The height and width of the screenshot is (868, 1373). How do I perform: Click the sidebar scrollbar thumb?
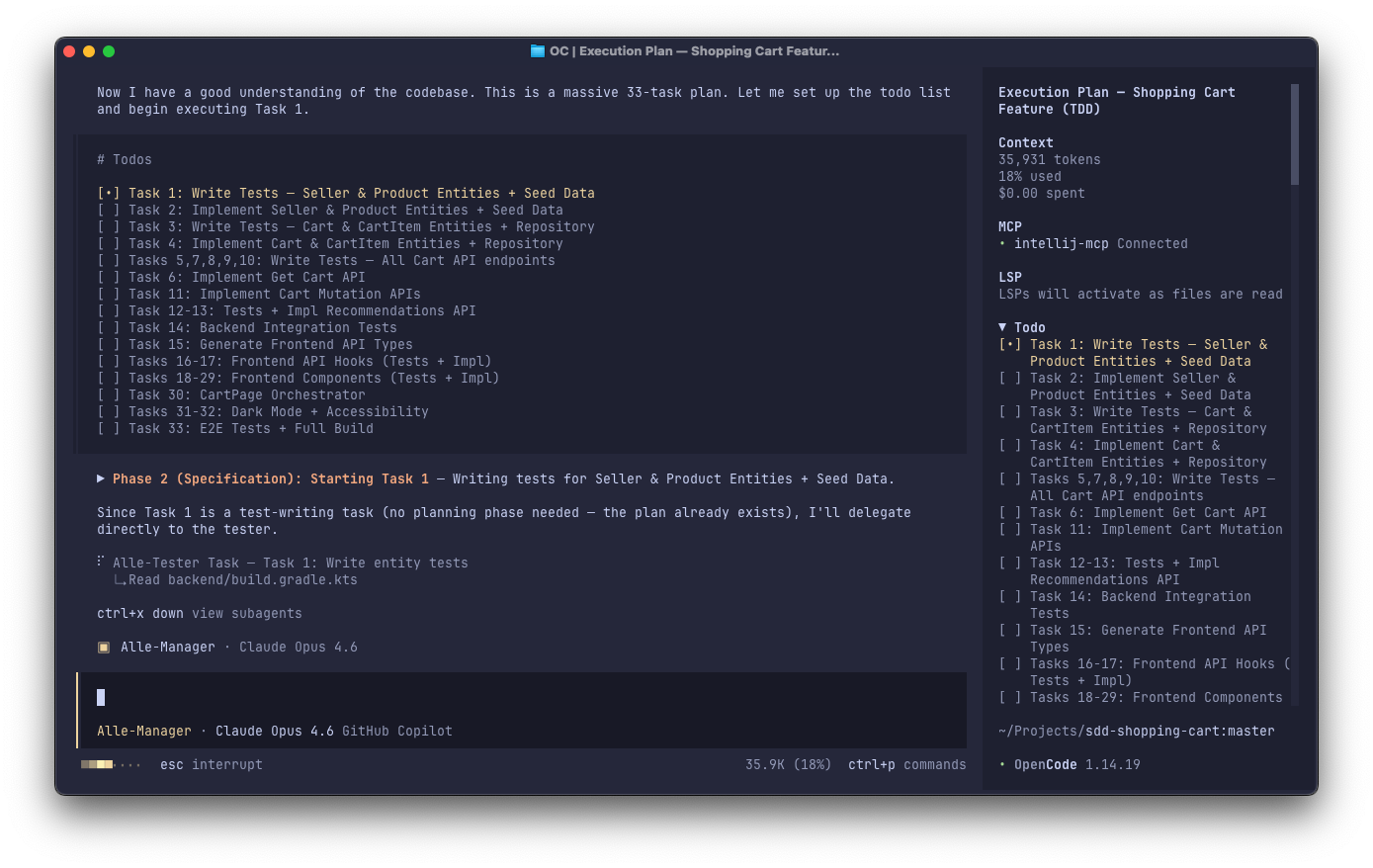[1295, 134]
